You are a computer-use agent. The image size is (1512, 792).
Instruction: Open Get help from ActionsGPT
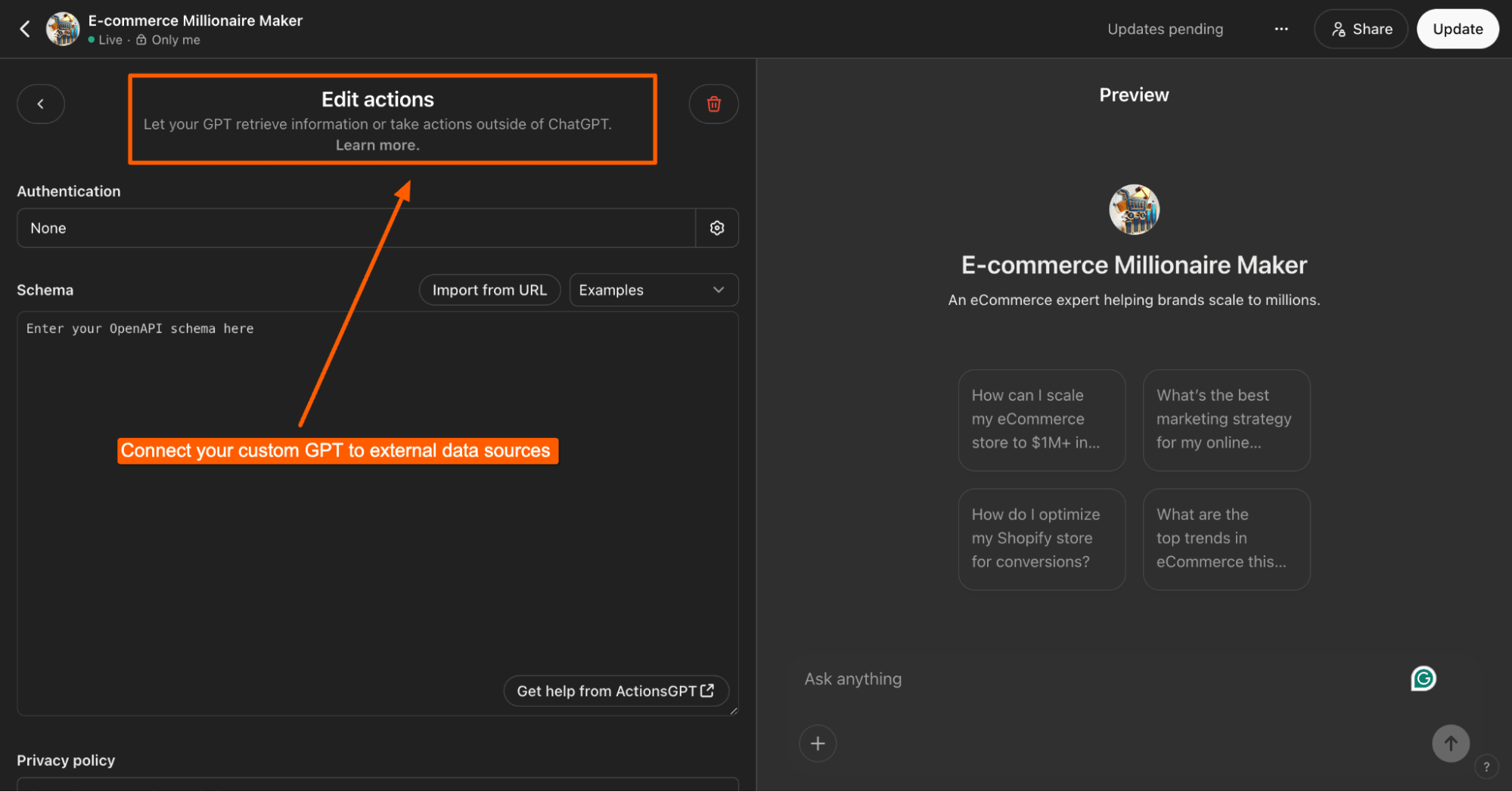(616, 691)
